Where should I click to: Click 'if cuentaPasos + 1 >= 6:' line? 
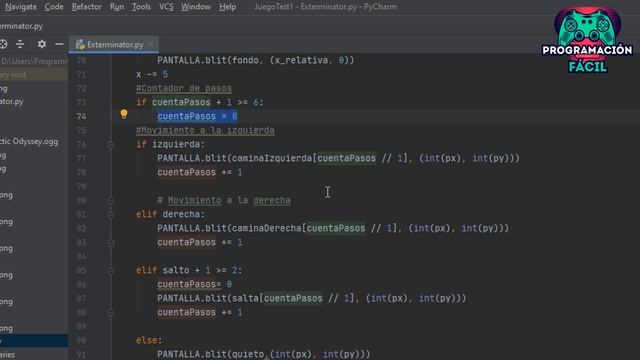pyautogui.click(x=200, y=102)
